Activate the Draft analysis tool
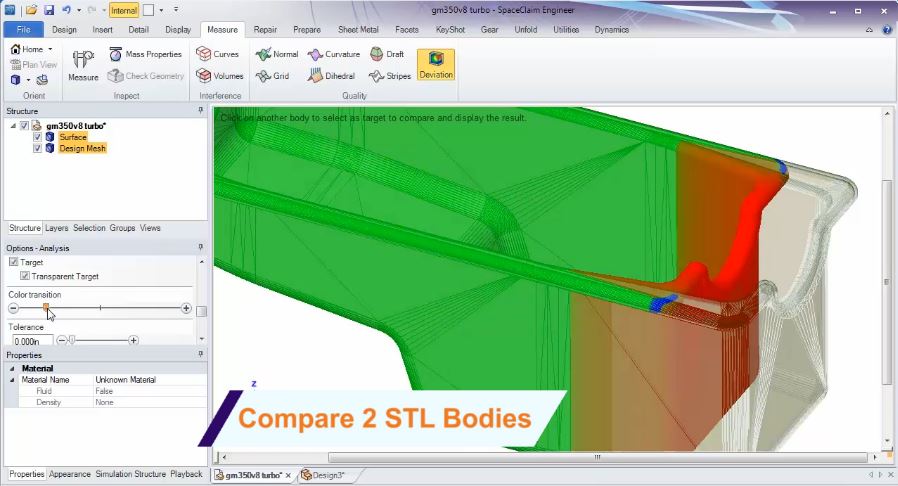 [387, 54]
